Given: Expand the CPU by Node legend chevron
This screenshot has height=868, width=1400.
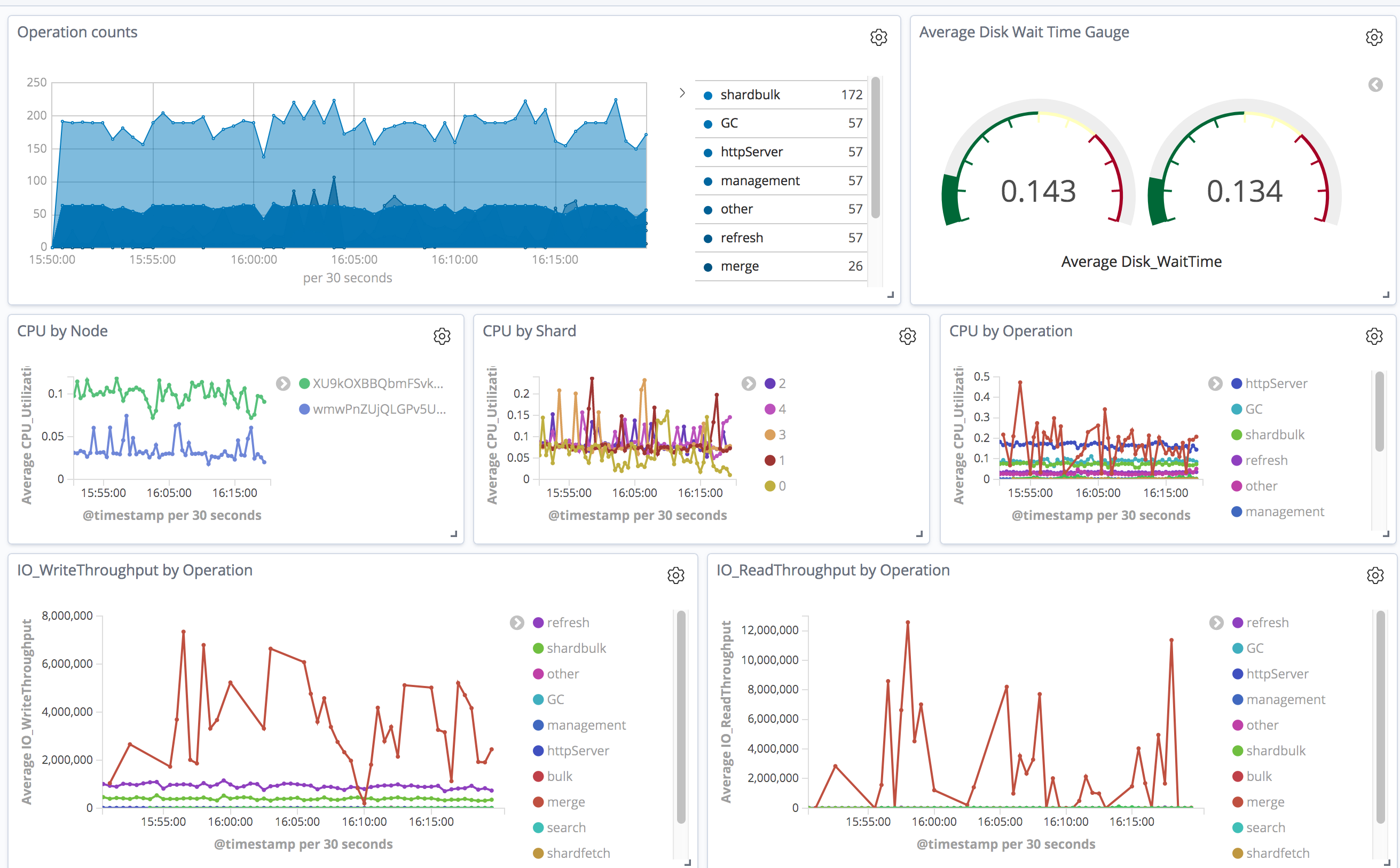Looking at the screenshot, I should point(282,383).
